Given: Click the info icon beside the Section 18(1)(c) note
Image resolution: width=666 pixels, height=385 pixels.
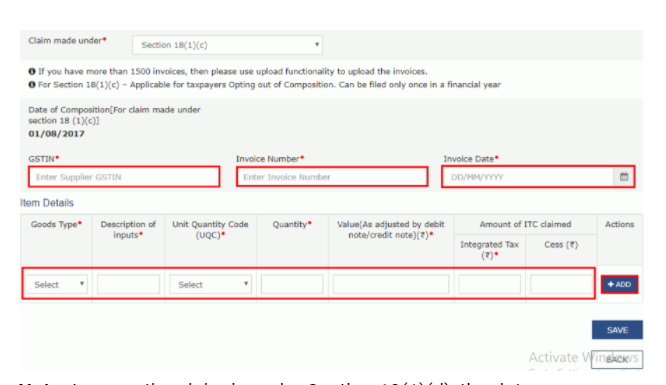Looking at the screenshot, I should (x=32, y=85).
